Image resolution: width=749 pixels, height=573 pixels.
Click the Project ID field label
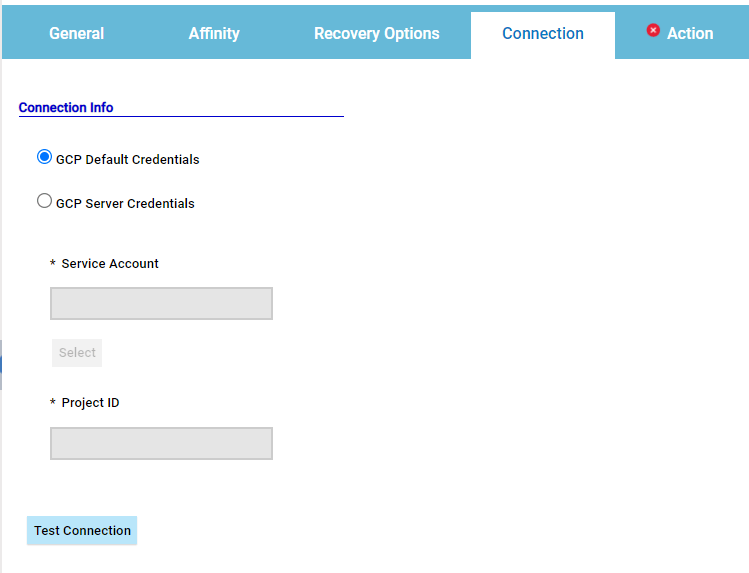[x=90, y=403]
